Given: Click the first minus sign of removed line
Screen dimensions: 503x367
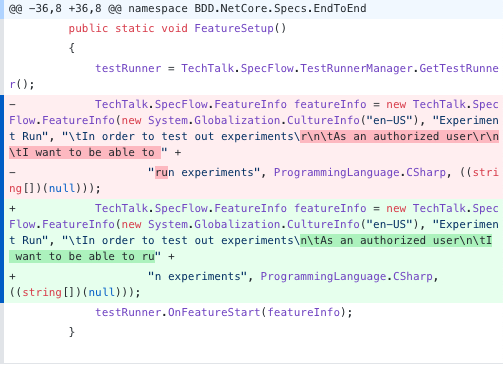Looking at the screenshot, I should pos(12,104).
